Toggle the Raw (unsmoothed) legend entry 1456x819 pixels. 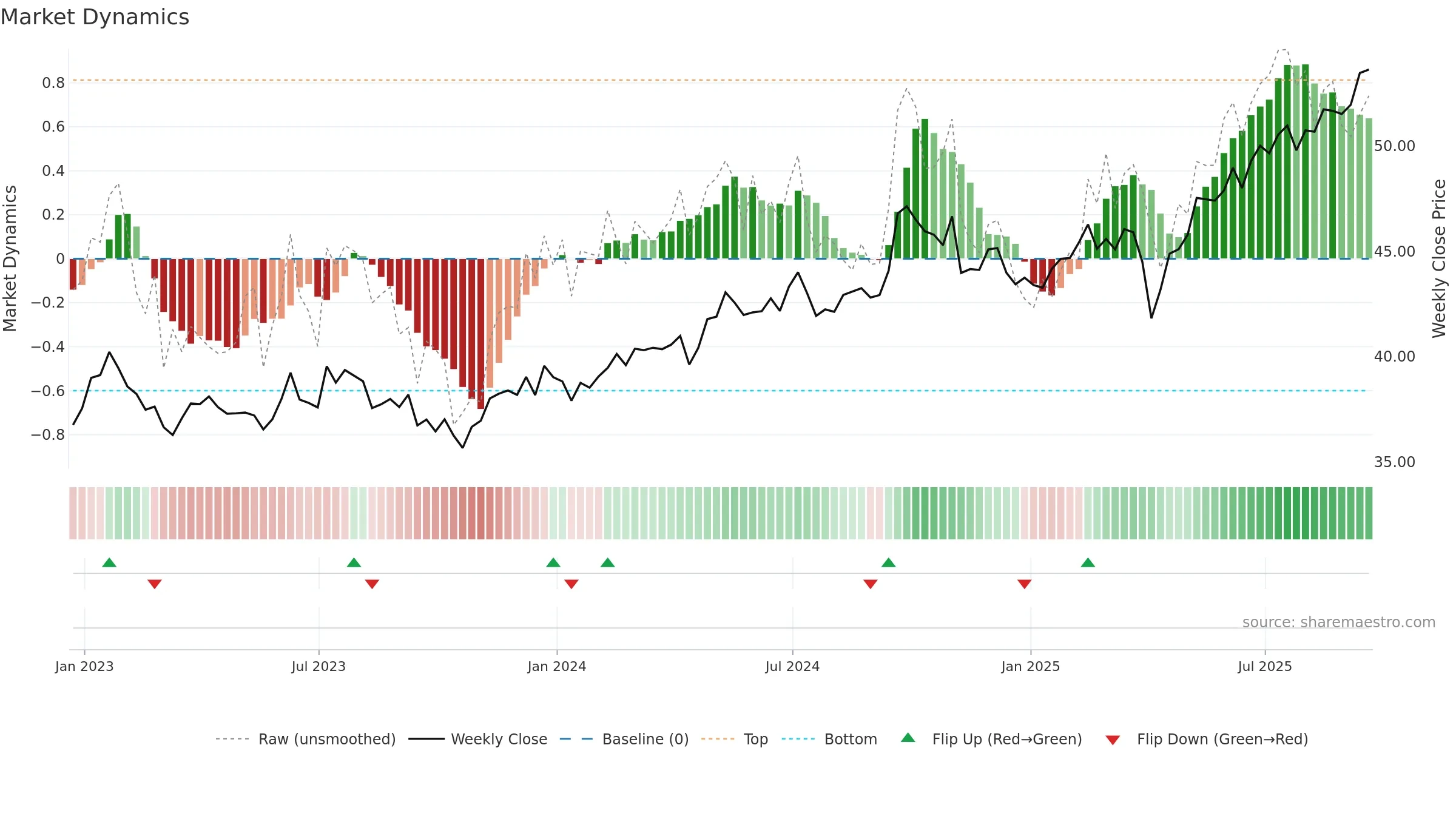(x=305, y=739)
